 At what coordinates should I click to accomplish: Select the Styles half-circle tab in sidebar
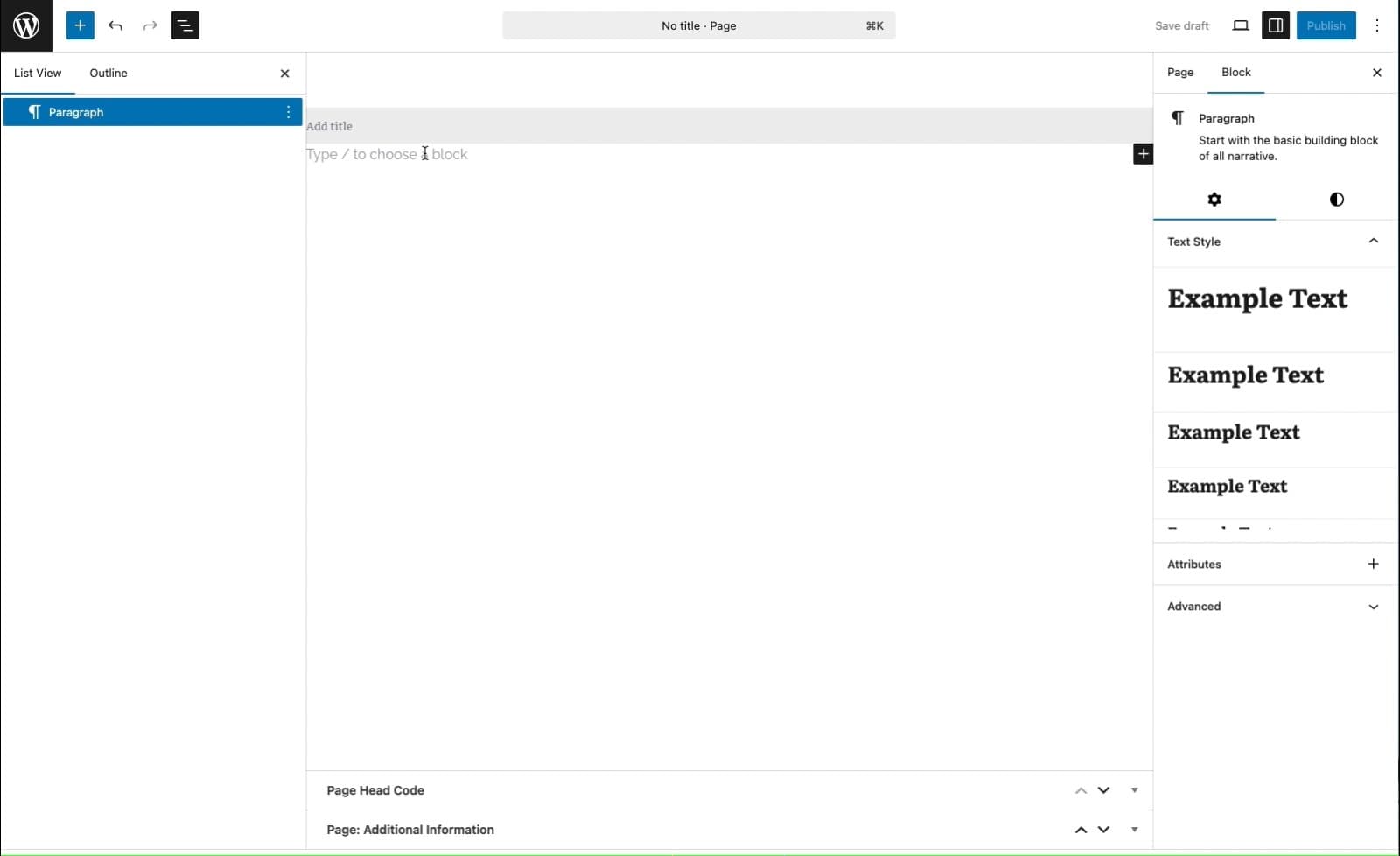point(1336,200)
